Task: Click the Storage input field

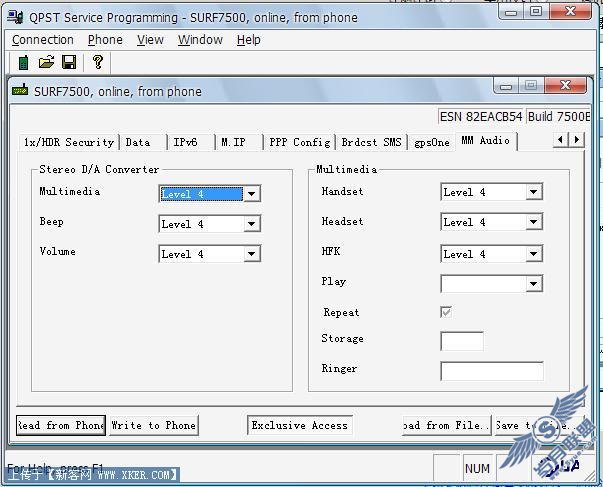Action: (x=462, y=341)
